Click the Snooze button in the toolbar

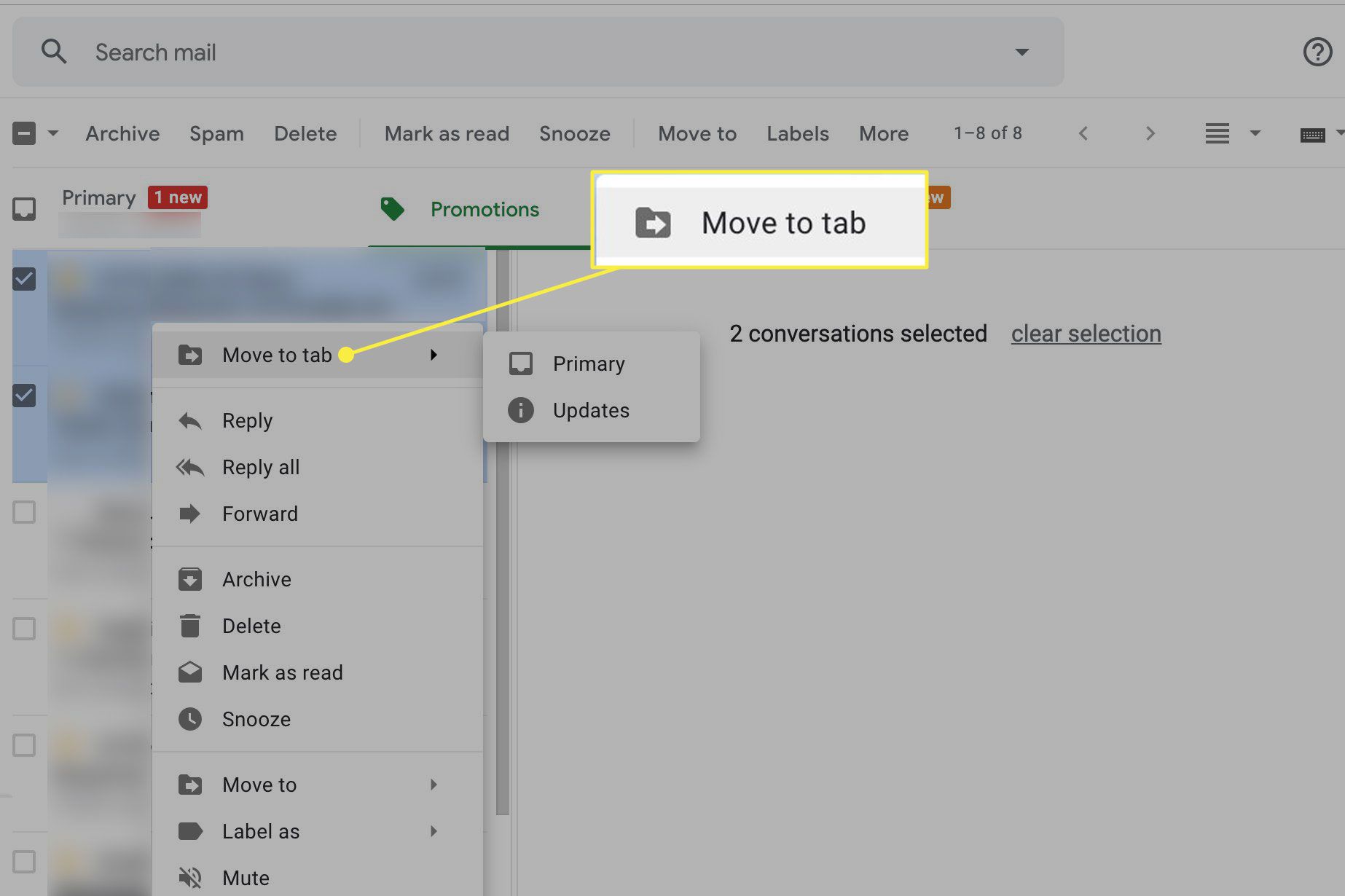pos(575,133)
